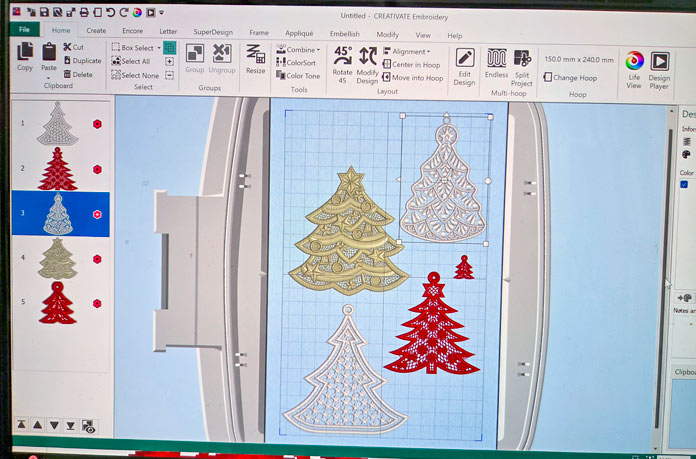The width and height of the screenshot is (696, 459).
Task: Select design 1 in the list
Action: [61, 123]
